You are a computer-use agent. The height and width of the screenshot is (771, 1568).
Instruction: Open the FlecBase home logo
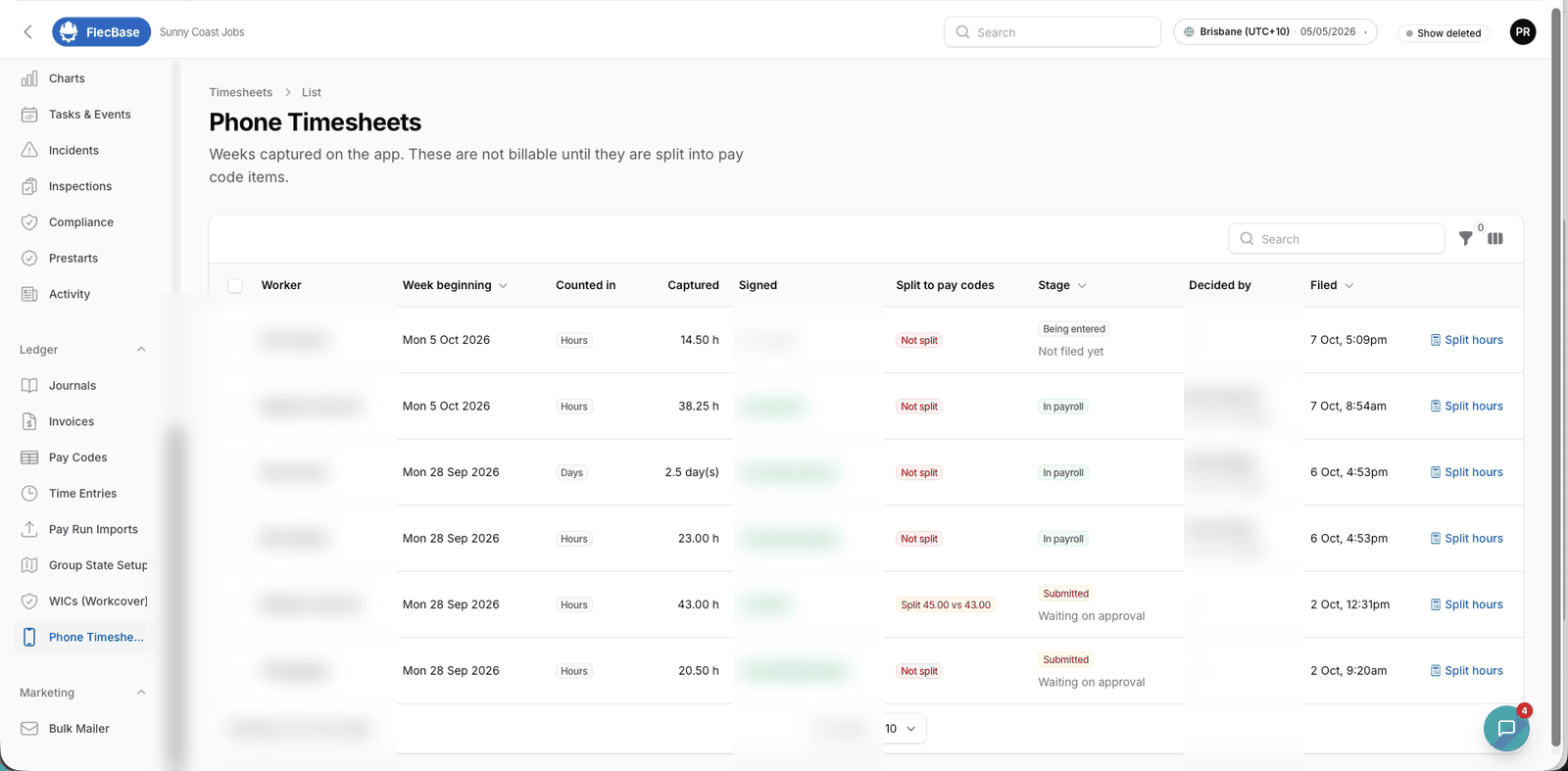(x=101, y=32)
